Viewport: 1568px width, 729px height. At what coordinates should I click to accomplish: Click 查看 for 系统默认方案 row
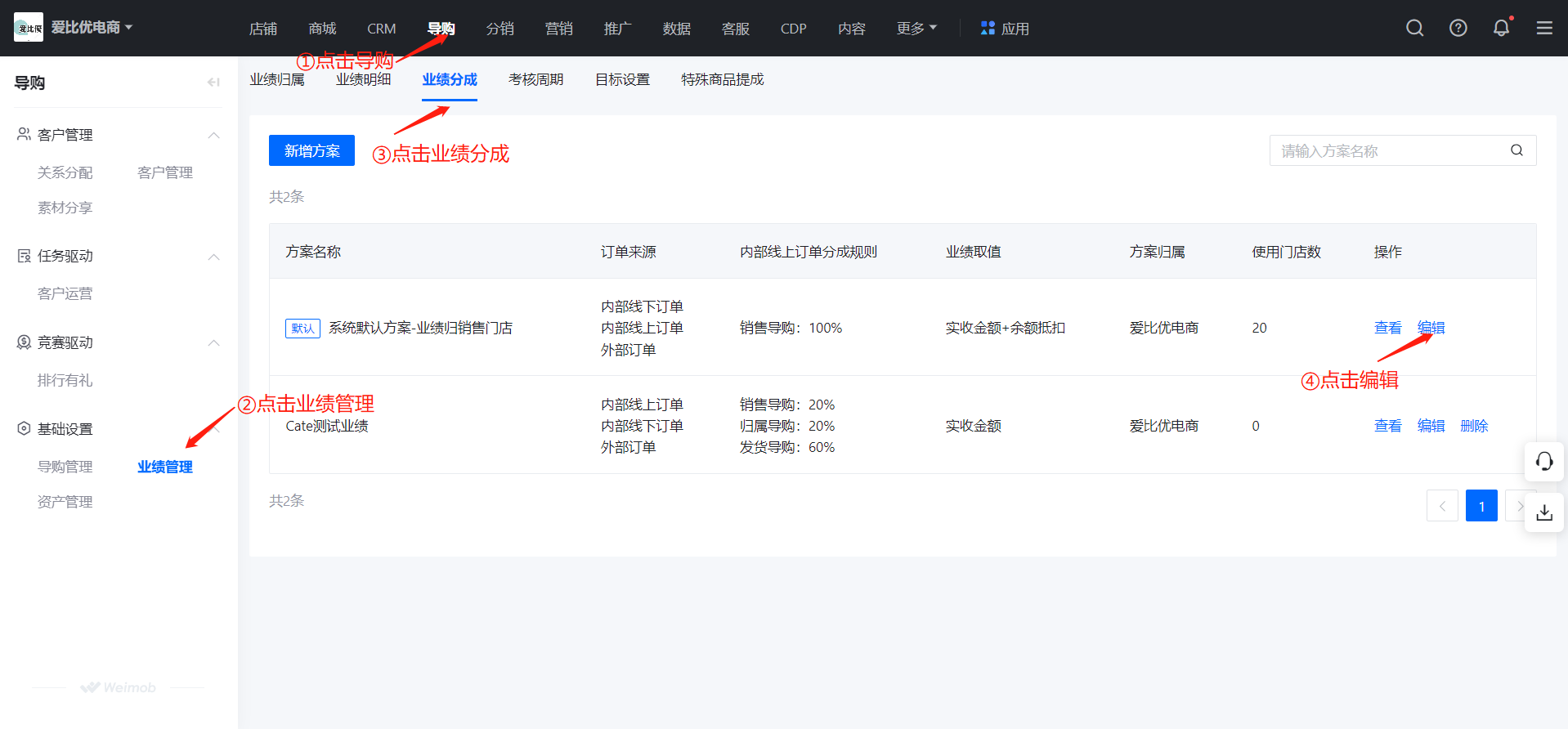pyautogui.click(x=1387, y=328)
